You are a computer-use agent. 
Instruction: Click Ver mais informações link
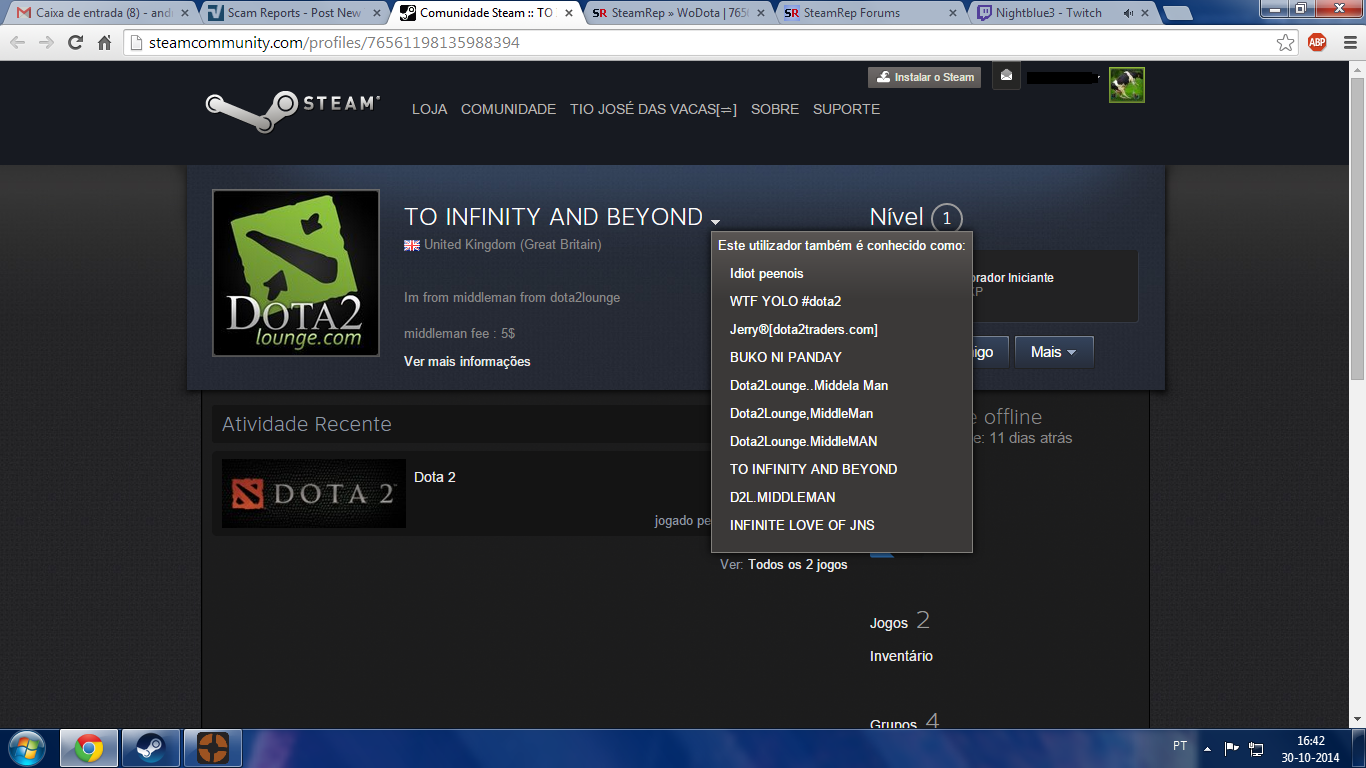point(467,361)
